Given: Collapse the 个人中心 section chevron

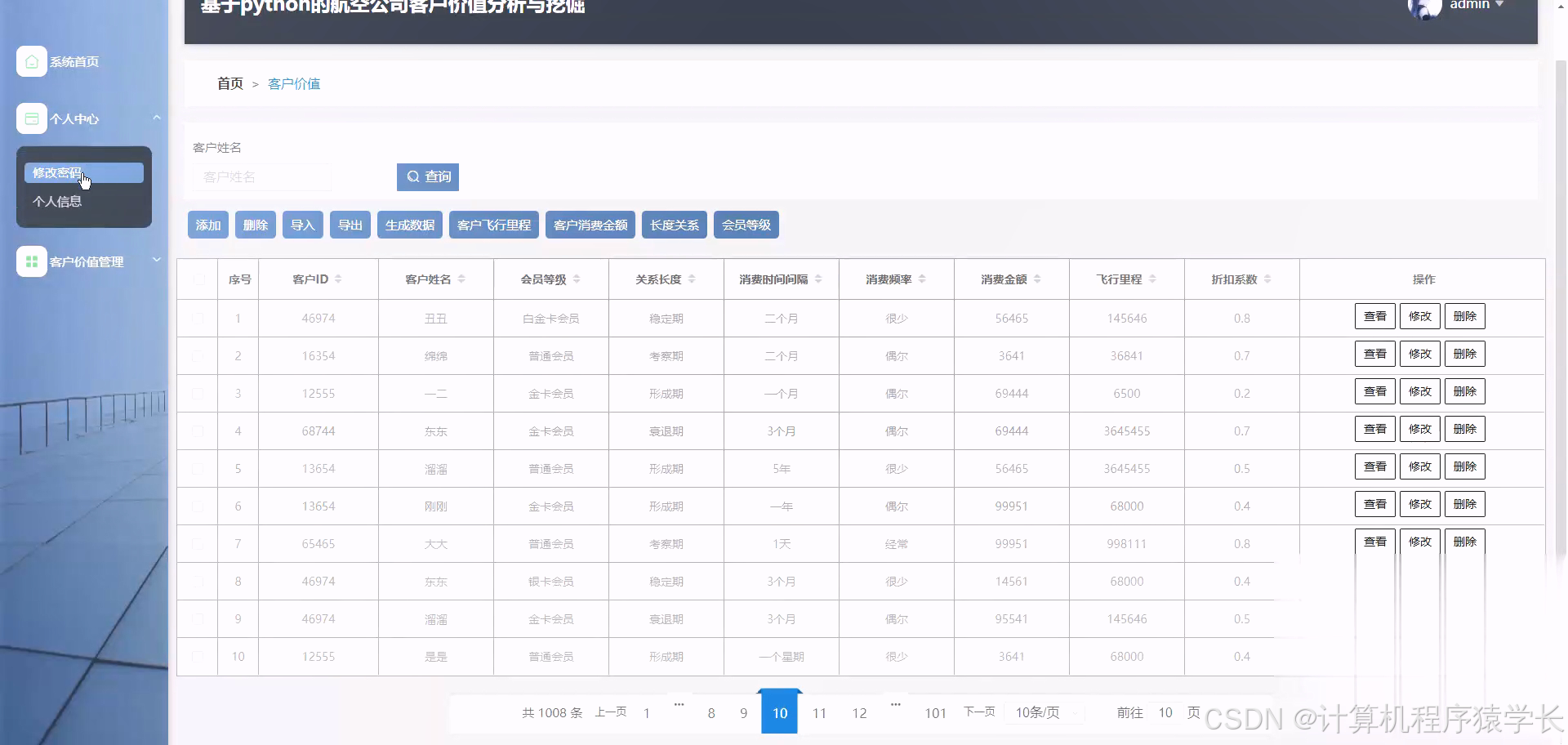Looking at the screenshot, I should [x=156, y=117].
